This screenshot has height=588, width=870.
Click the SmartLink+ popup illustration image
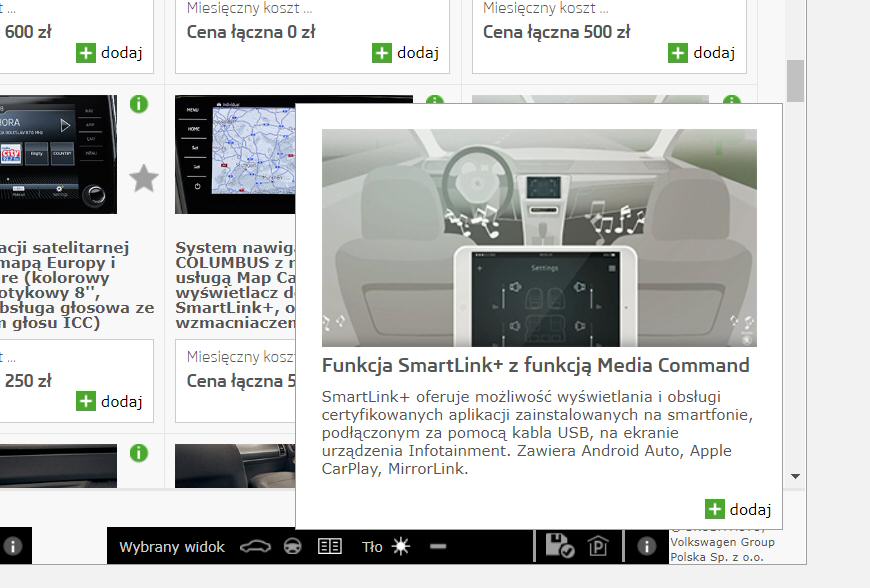(x=539, y=238)
